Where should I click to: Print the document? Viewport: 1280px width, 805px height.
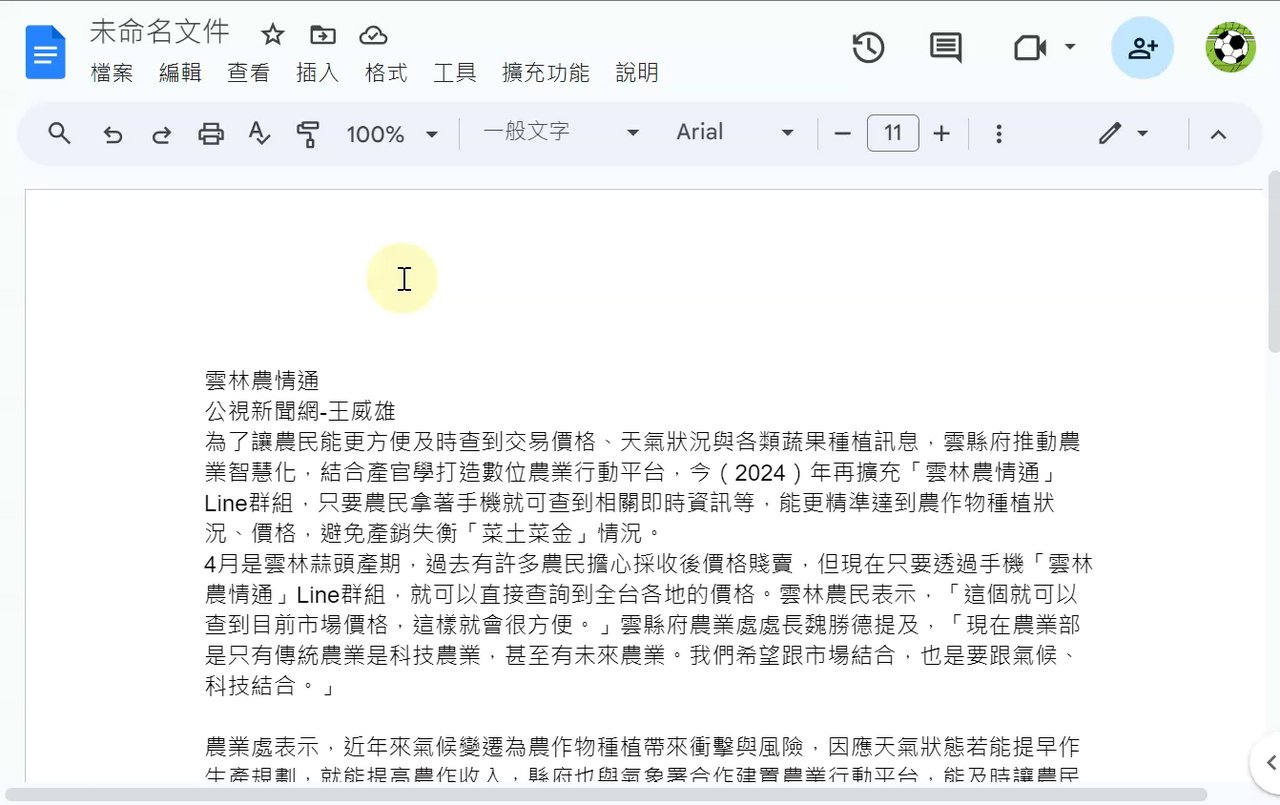coord(211,134)
